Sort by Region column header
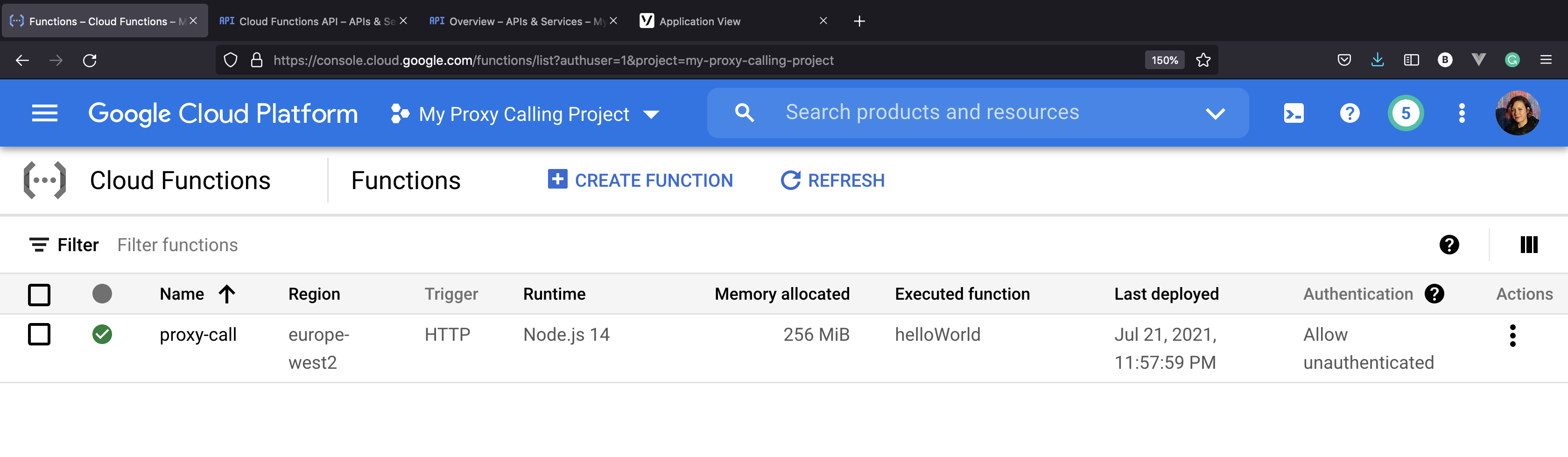The image size is (1568, 457). click(x=314, y=294)
